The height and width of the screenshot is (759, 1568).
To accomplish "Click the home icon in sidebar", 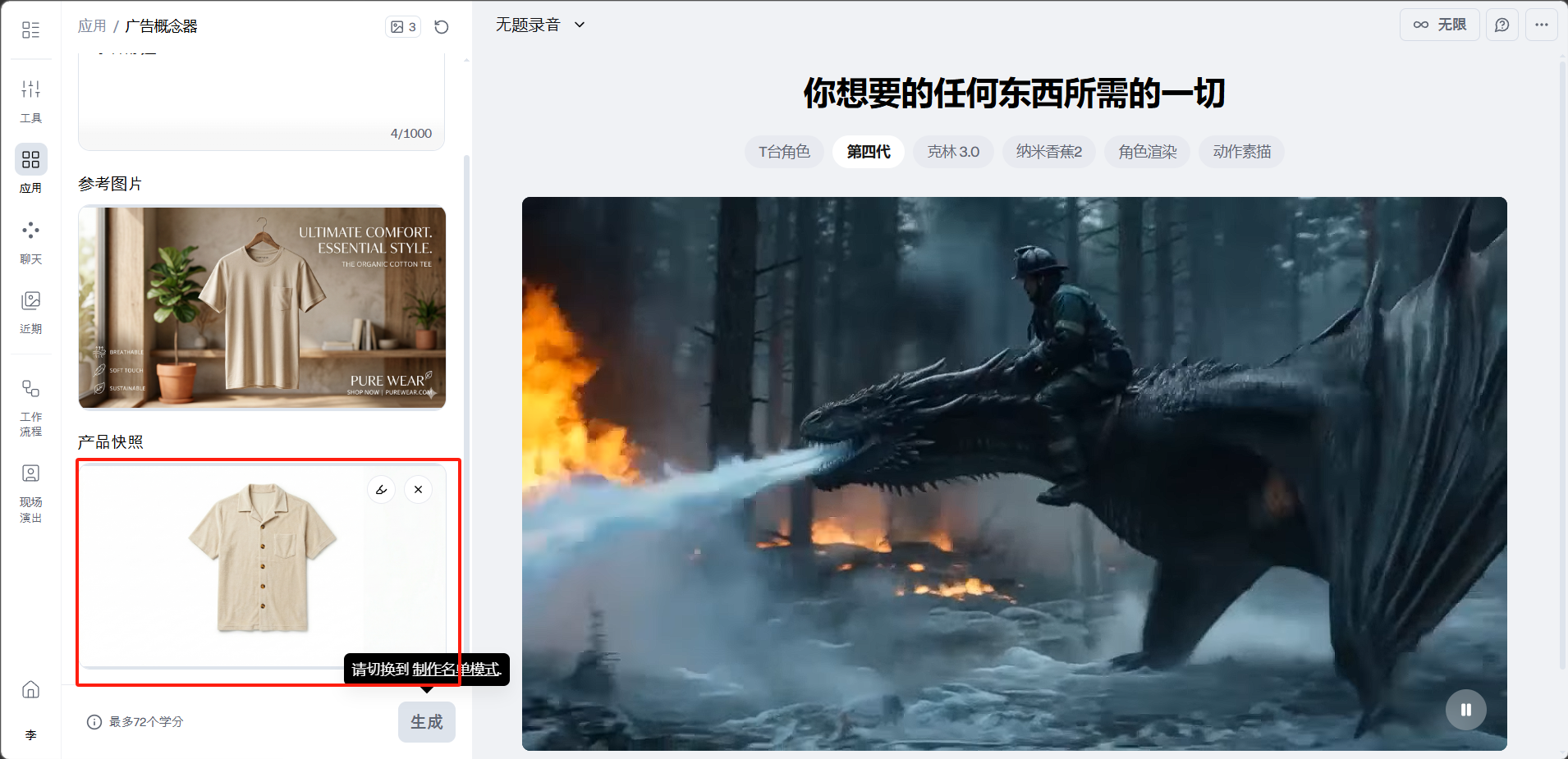I will tap(30, 689).
